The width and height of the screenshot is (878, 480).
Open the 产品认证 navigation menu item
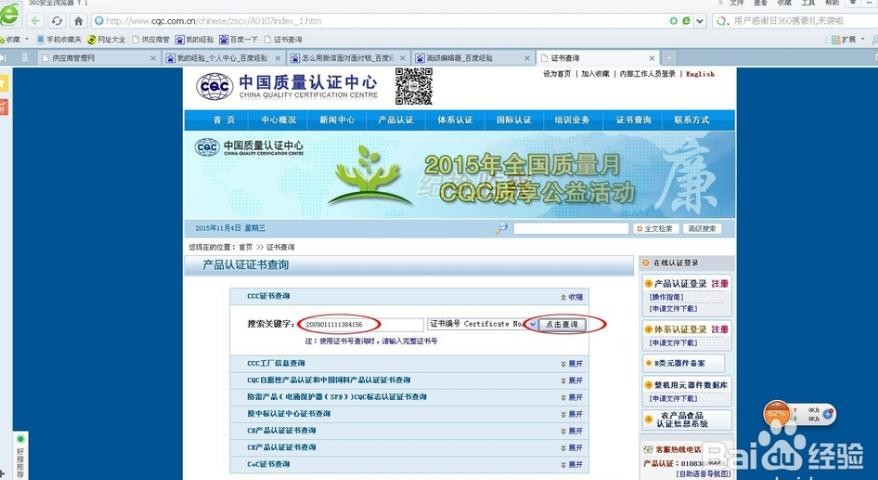[x=396, y=120]
